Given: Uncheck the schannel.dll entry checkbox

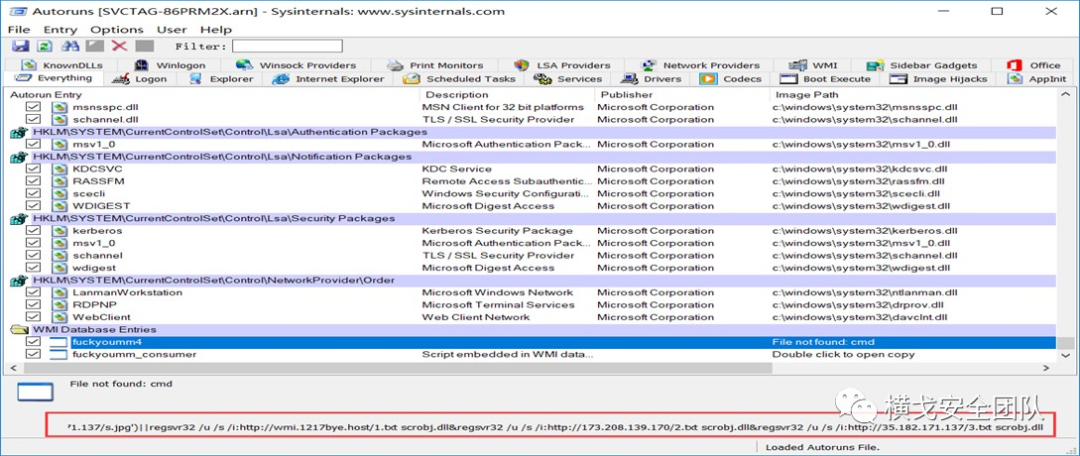Looking at the screenshot, I should pos(33,119).
